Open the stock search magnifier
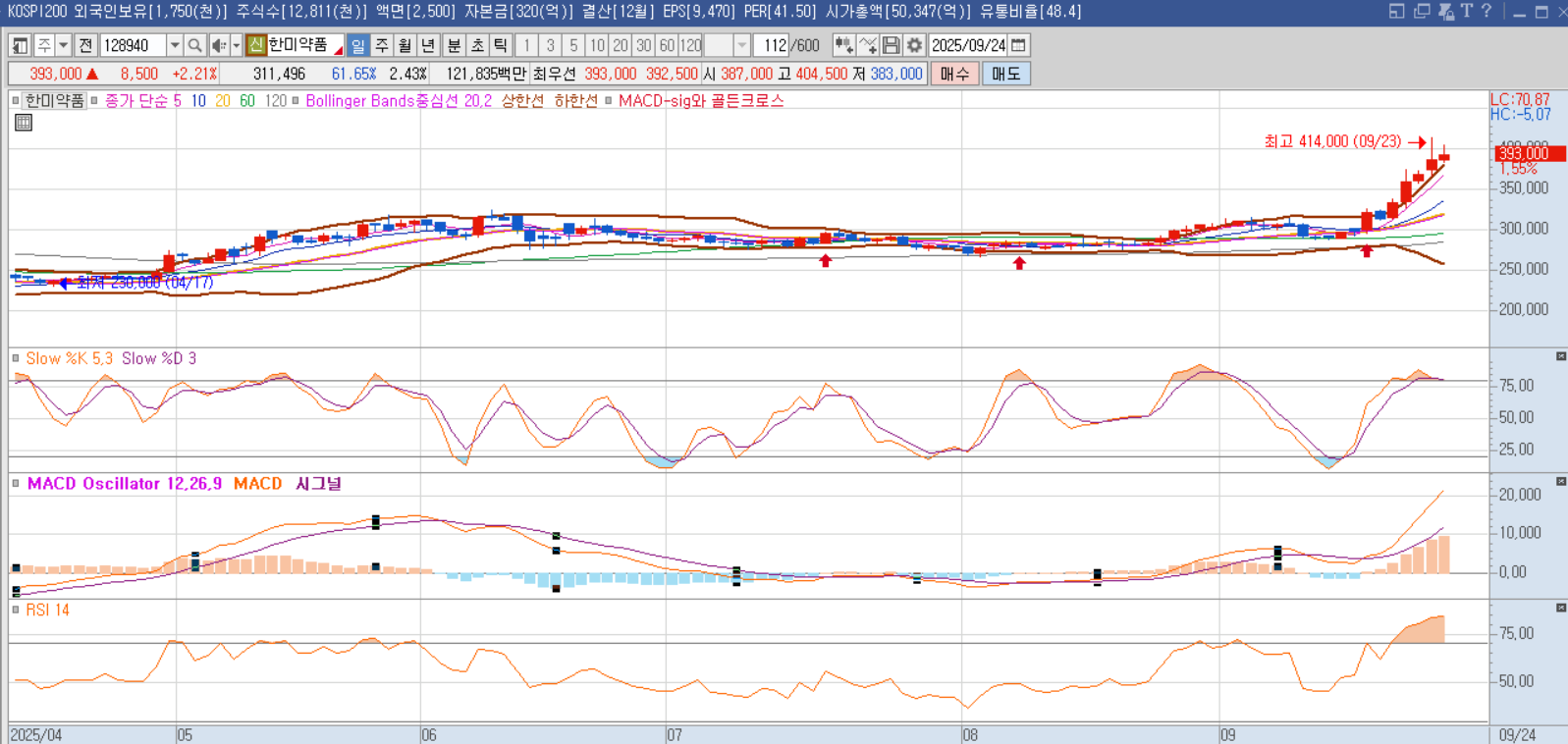This screenshot has width=1568, height=744. click(x=194, y=45)
